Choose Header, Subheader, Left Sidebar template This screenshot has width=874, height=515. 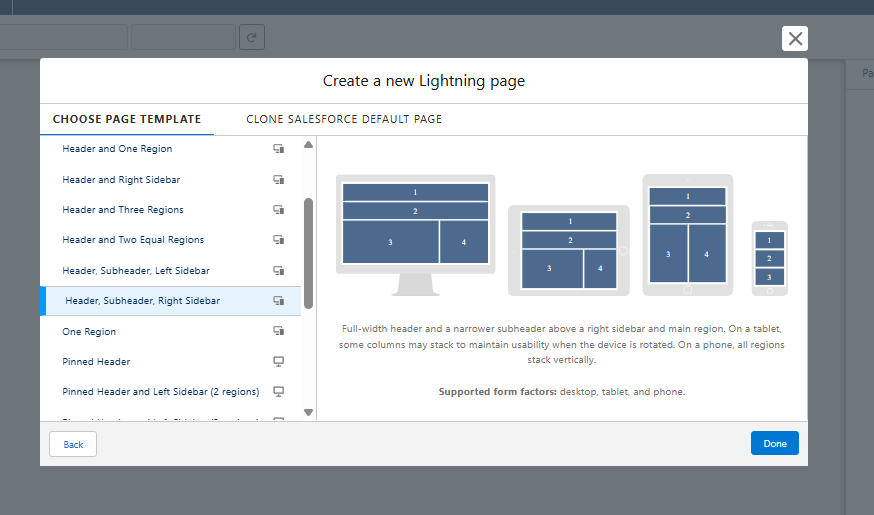136,271
